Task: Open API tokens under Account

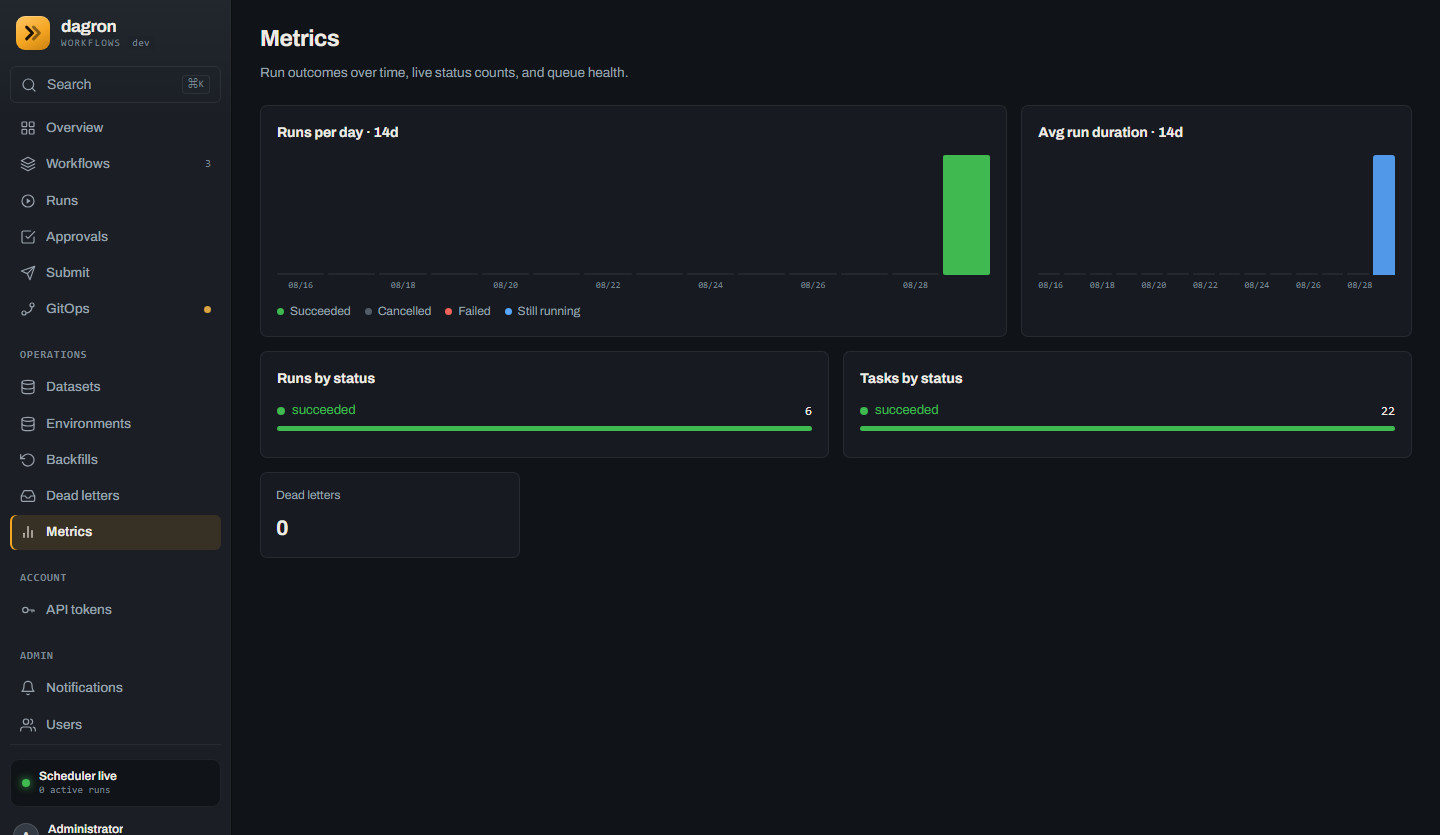Action: pos(115,610)
